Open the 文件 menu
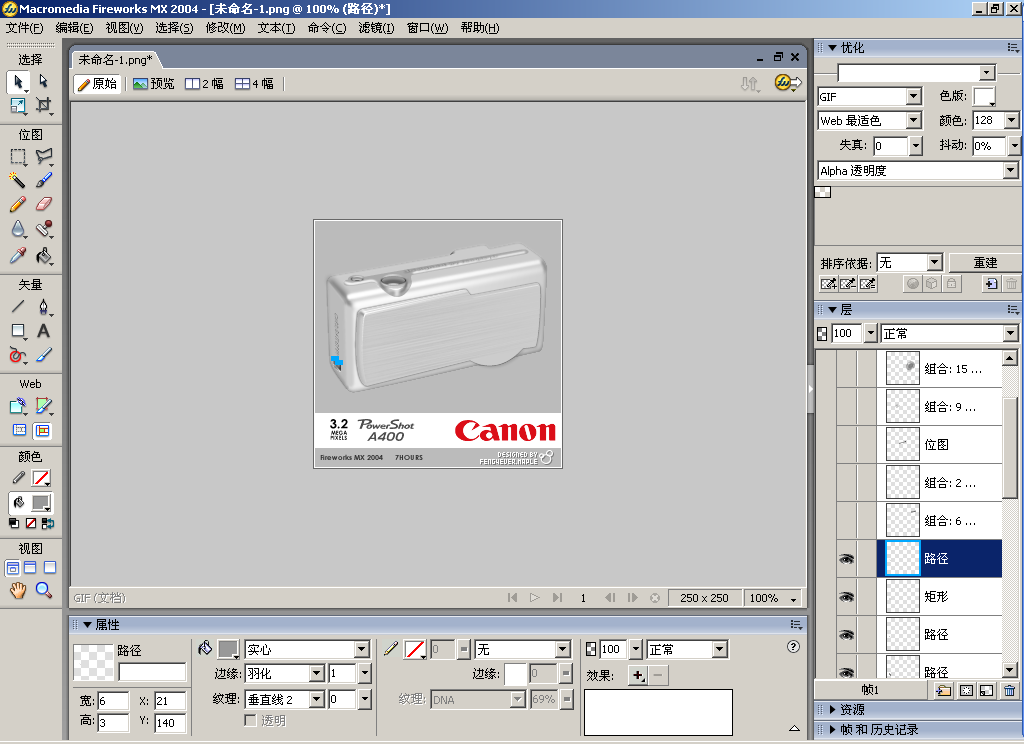 [x=25, y=27]
